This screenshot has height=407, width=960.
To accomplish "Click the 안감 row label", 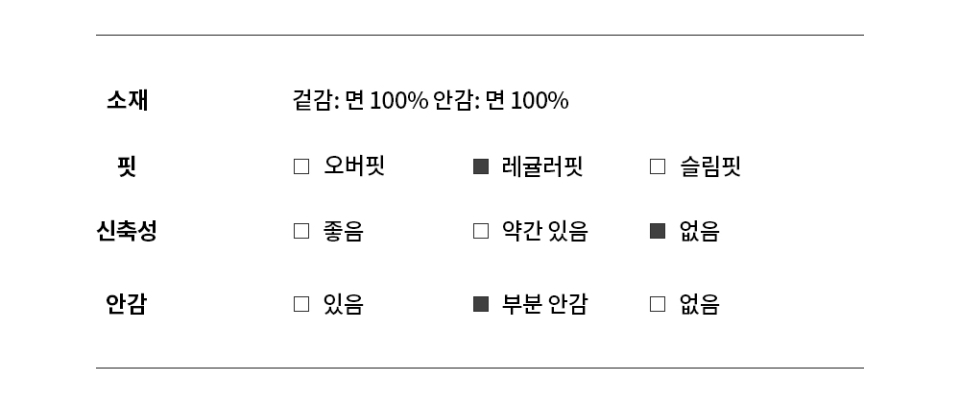I will click(x=126, y=305).
